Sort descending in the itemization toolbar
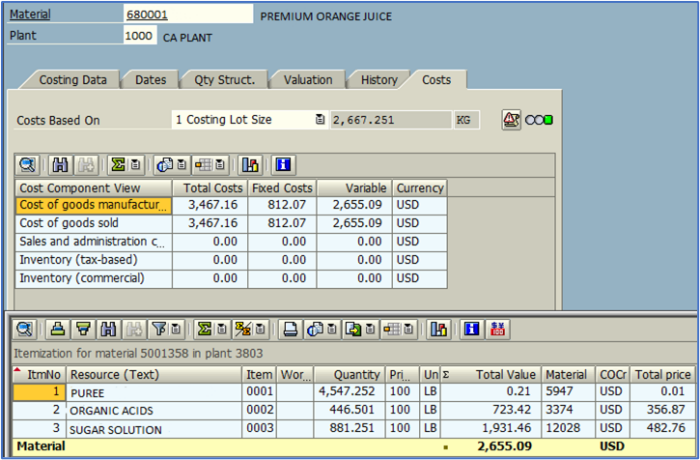Screen dimensions: 700x460 tap(83, 330)
